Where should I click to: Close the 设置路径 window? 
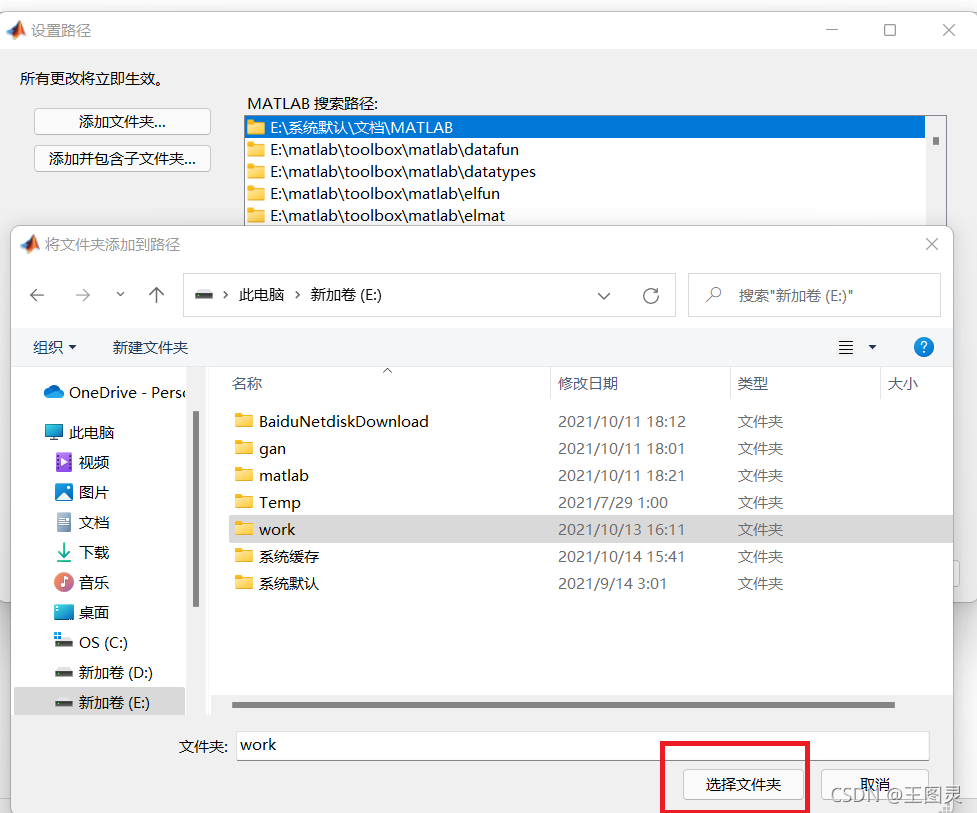948,30
